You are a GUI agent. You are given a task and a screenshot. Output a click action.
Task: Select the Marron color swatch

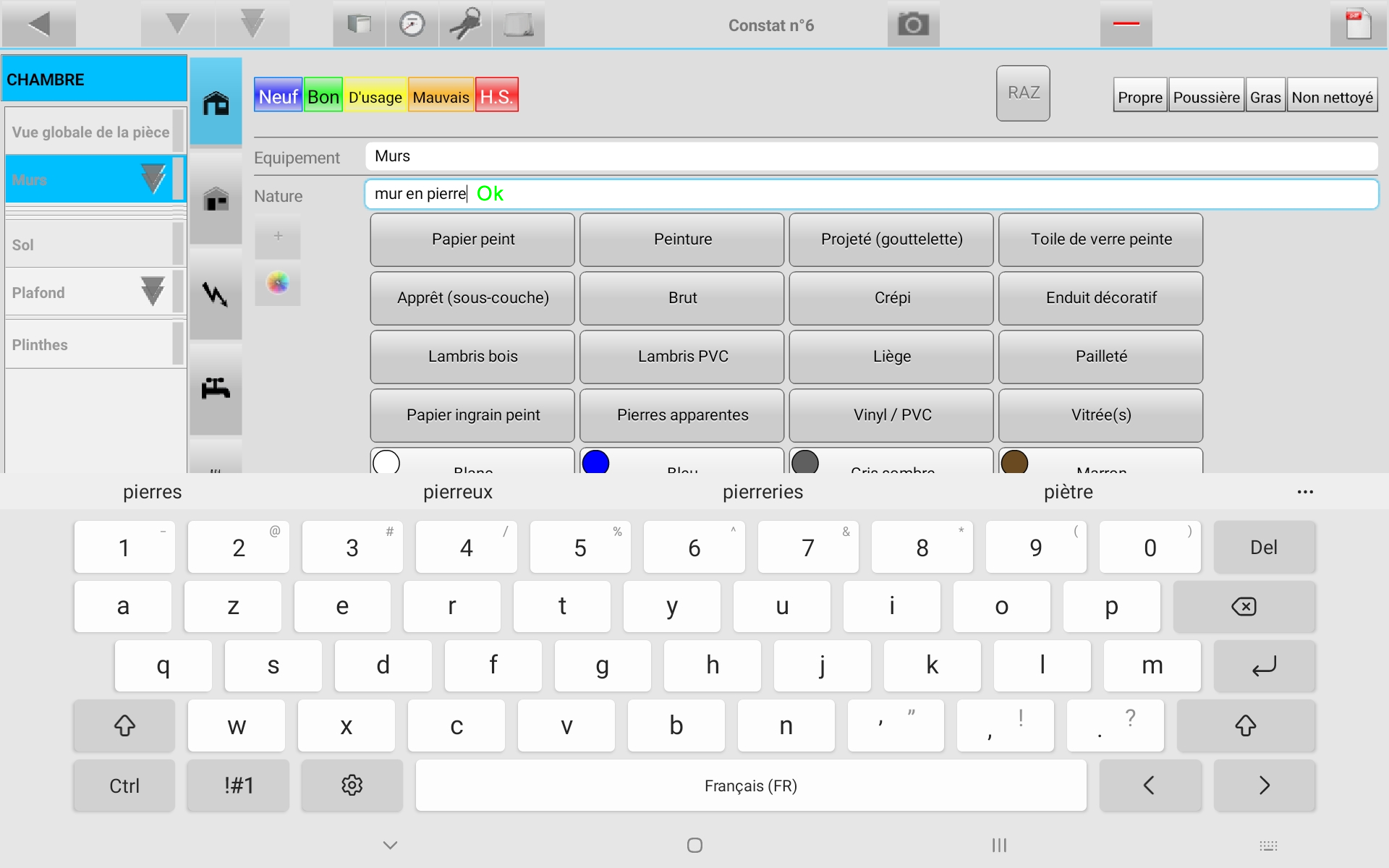pyautogui.click(x=1015, y=461)
